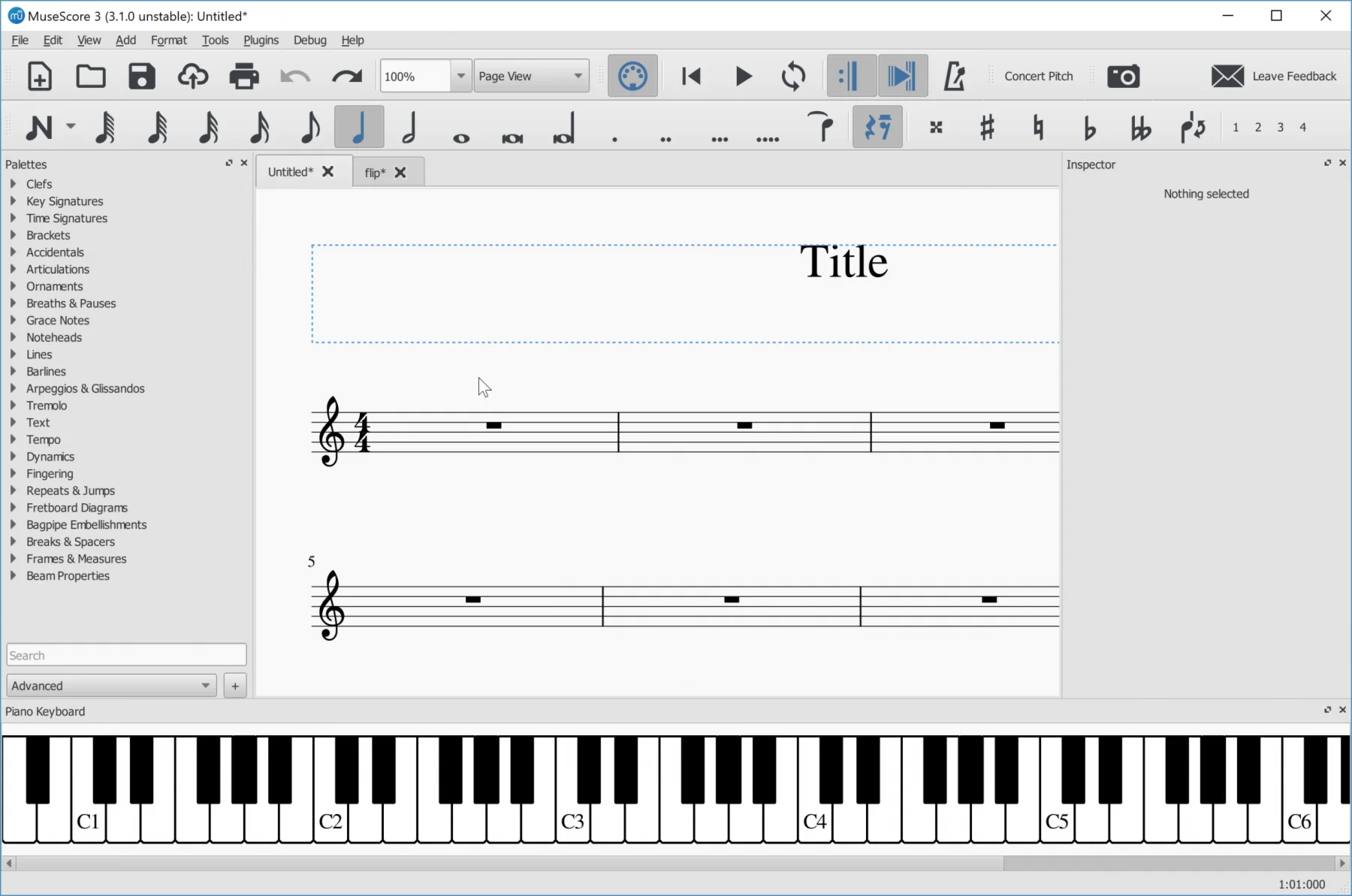Select the eighth note duration

[309, 127]
